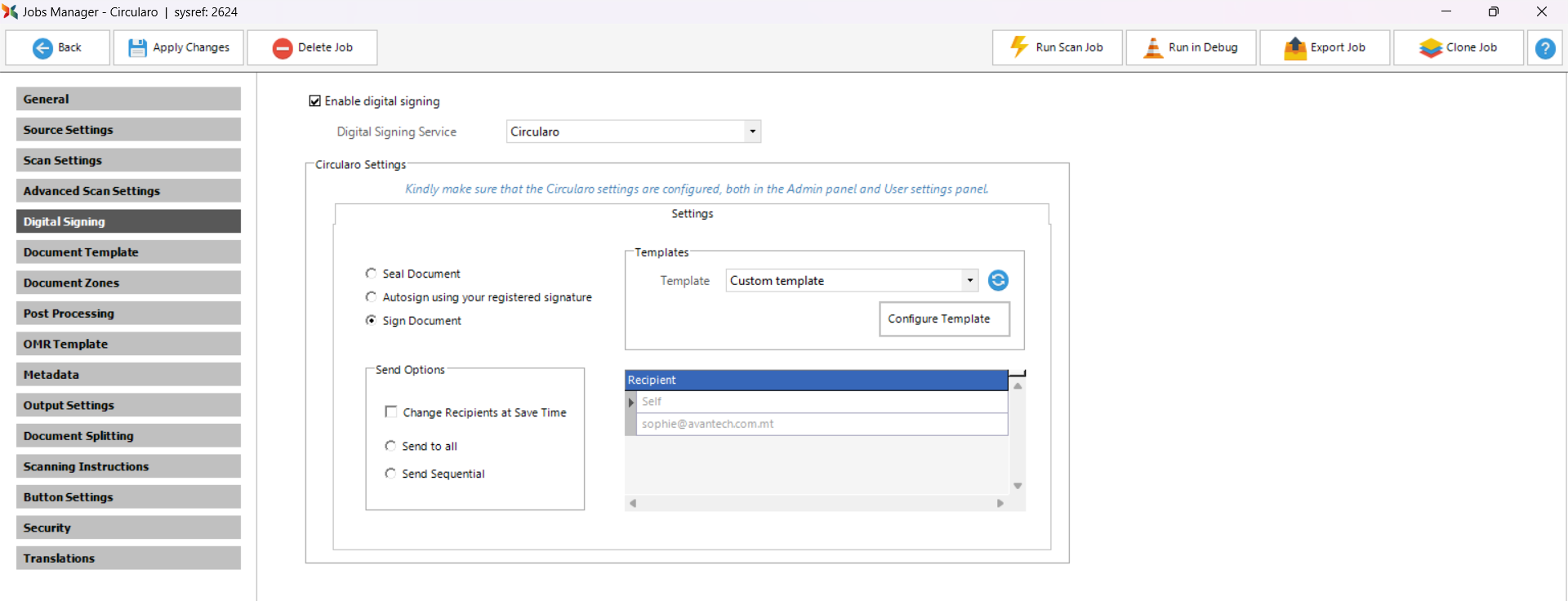
Task: Open the Digital Signing Service dropdown
Action: coord(752,131)
